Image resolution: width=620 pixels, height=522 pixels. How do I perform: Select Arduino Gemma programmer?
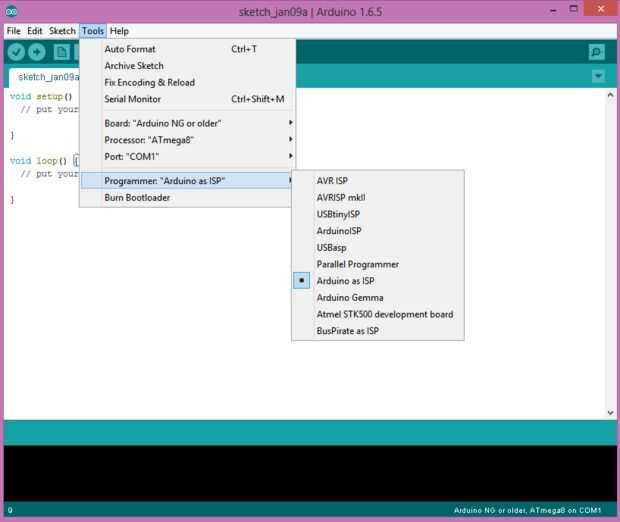point(378,297)
